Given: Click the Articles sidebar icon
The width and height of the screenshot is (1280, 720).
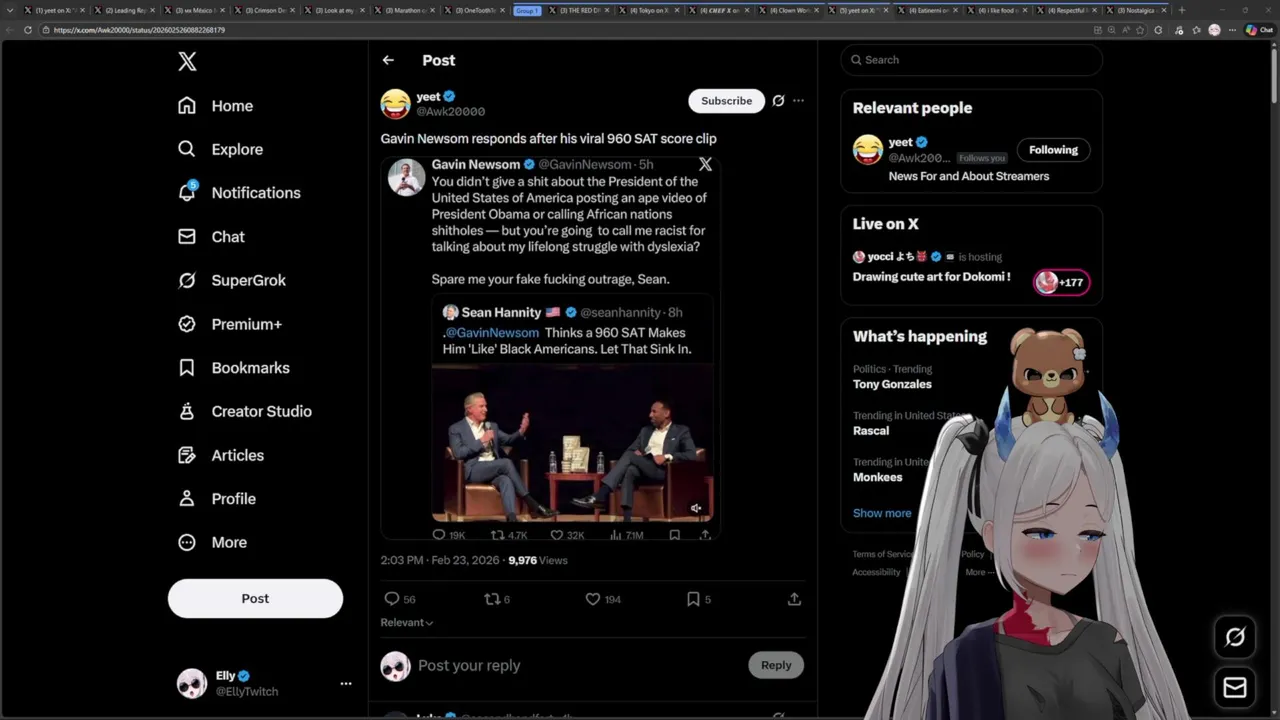Looking at the screenshot, I should click(187, 455).
